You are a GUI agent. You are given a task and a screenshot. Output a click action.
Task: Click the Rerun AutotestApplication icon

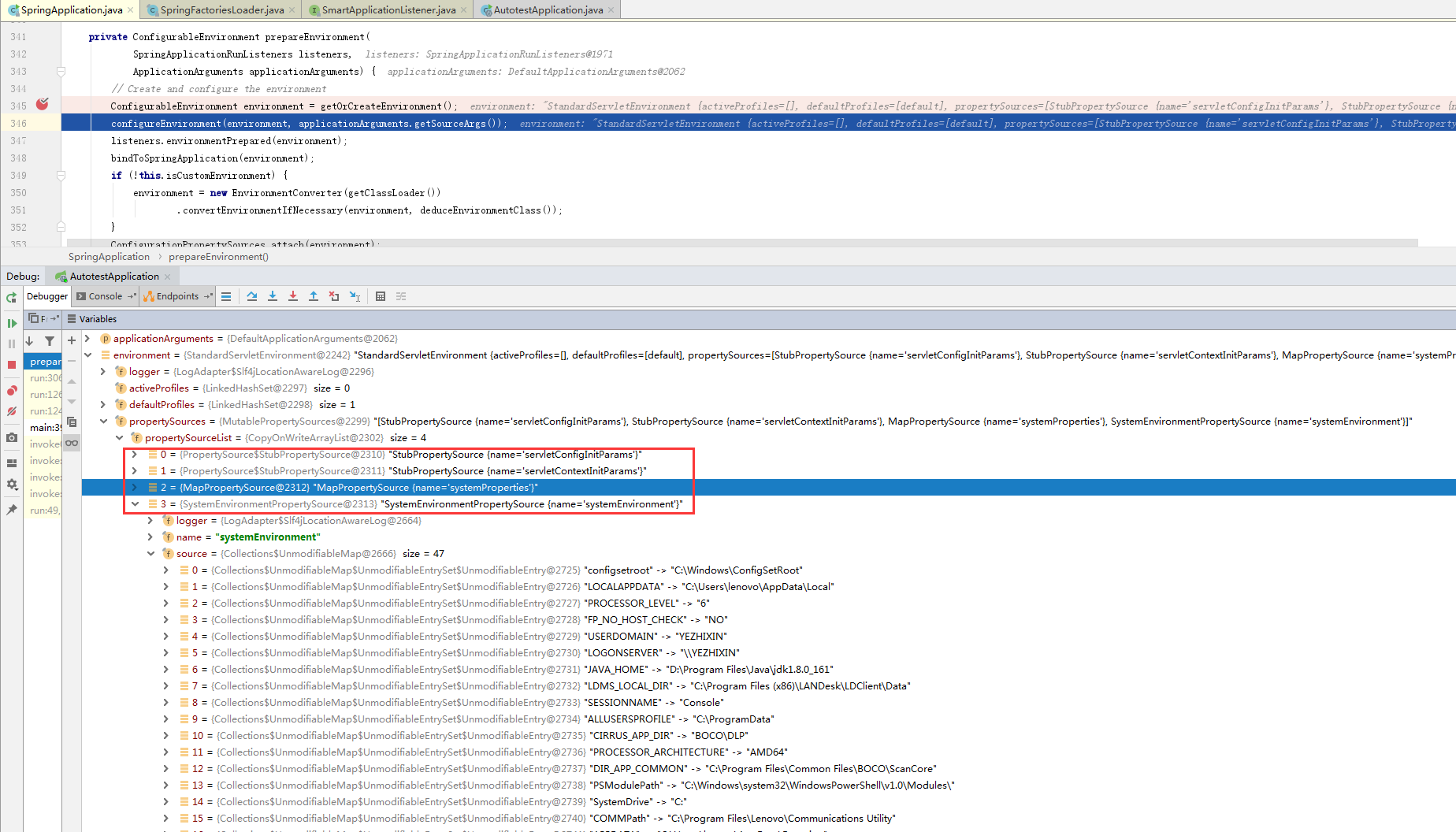coord(11,297)
